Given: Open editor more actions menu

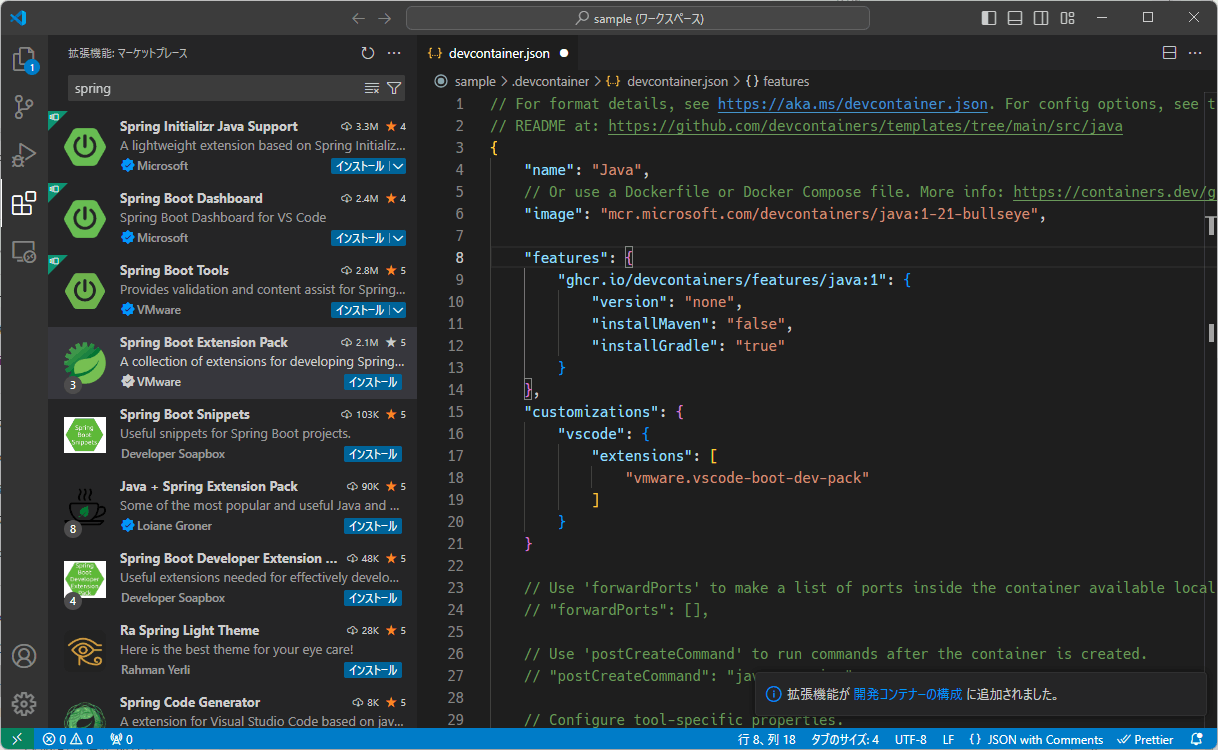Looking at the screenshot, I should click(x=1196, y=53).
